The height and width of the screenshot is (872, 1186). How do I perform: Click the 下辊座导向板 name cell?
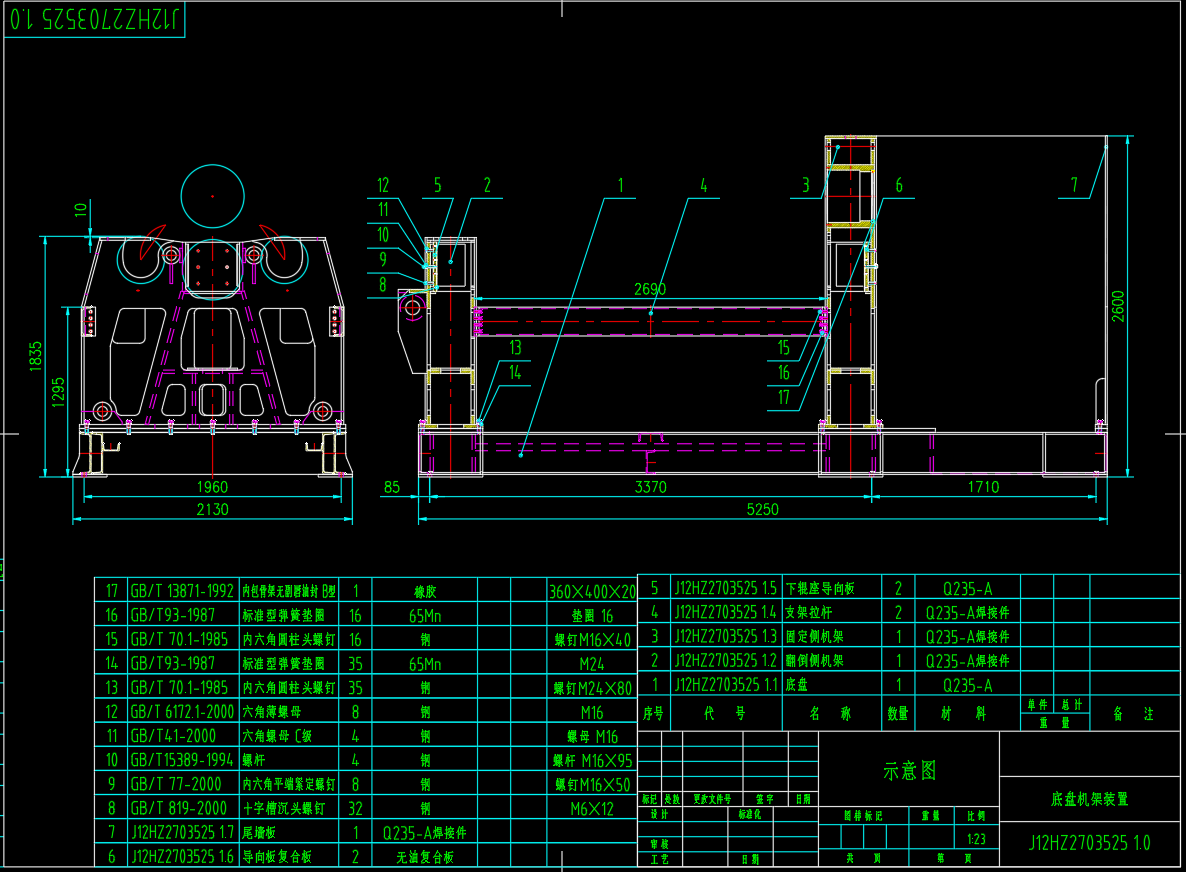[x=831, y=588]
